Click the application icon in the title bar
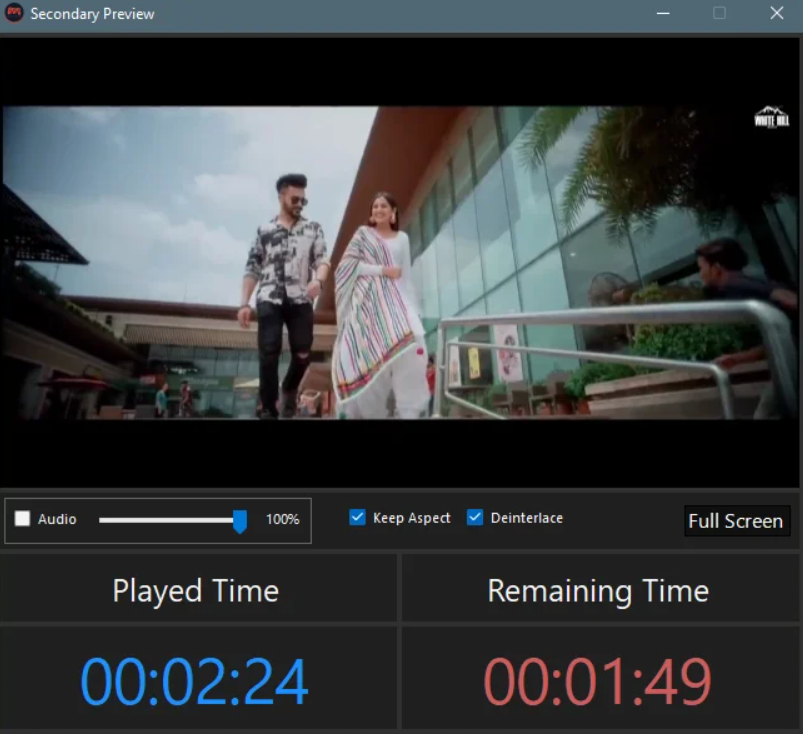 click(14, 13)
